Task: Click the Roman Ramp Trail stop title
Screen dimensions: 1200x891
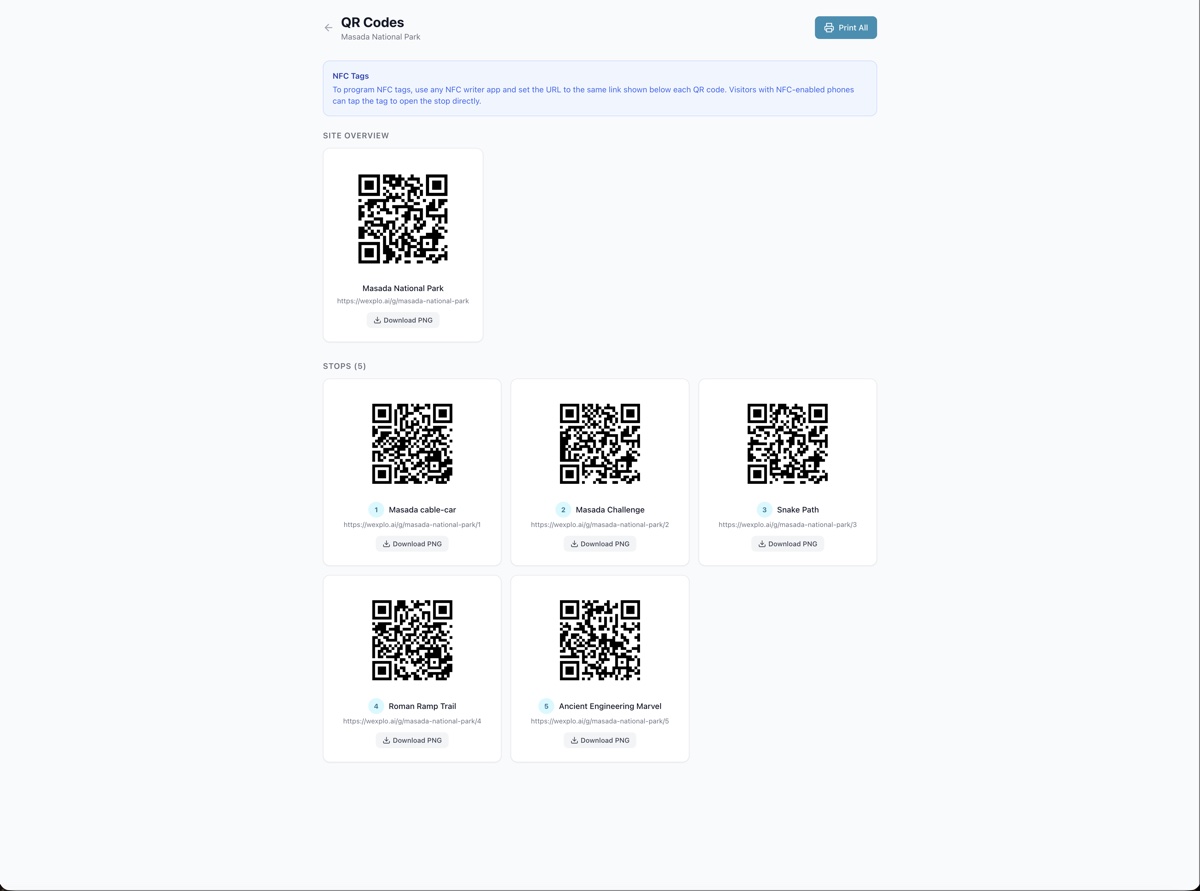Action: point(422,706)
